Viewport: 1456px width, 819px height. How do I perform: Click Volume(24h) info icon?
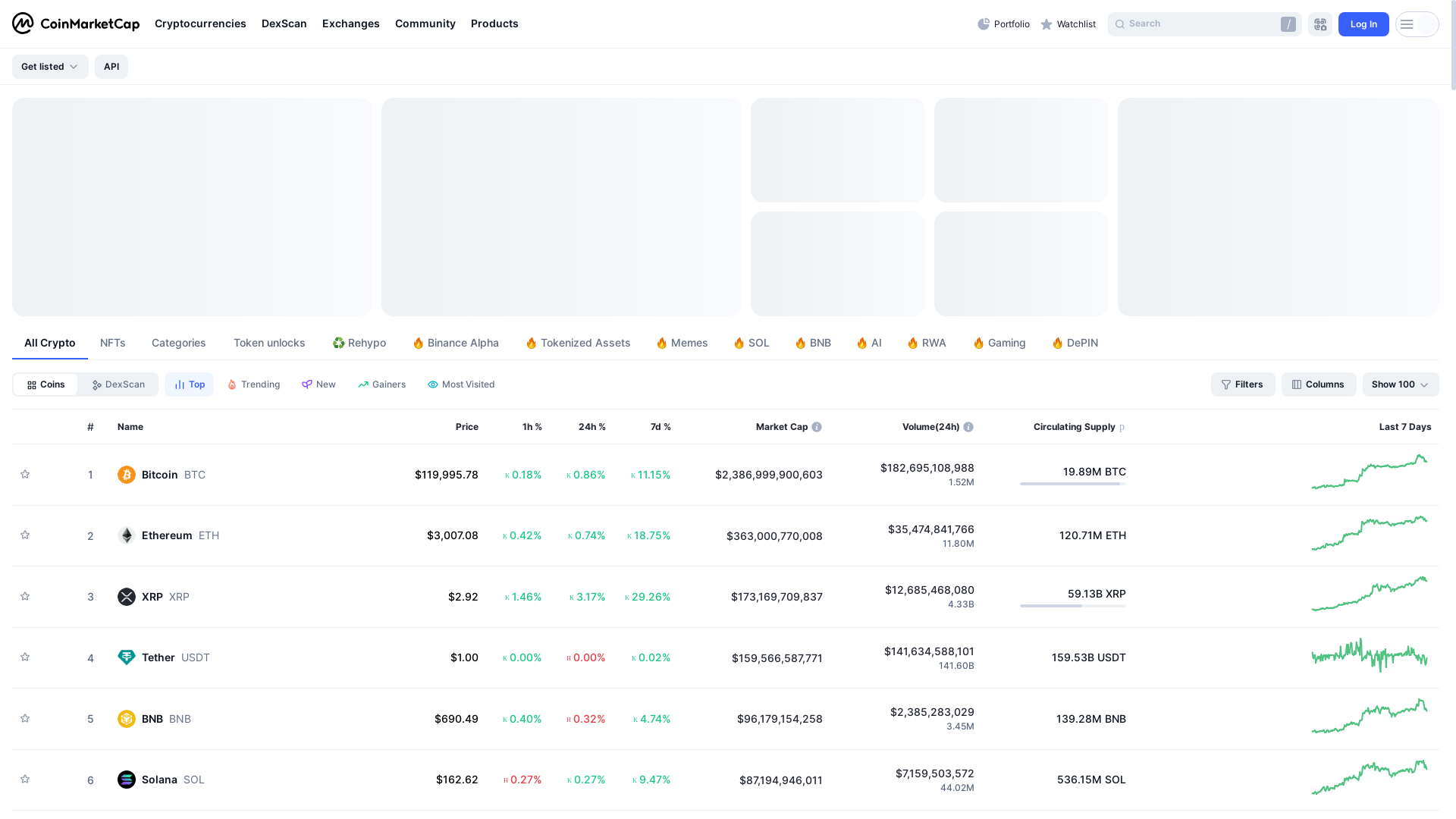point(968,427)
